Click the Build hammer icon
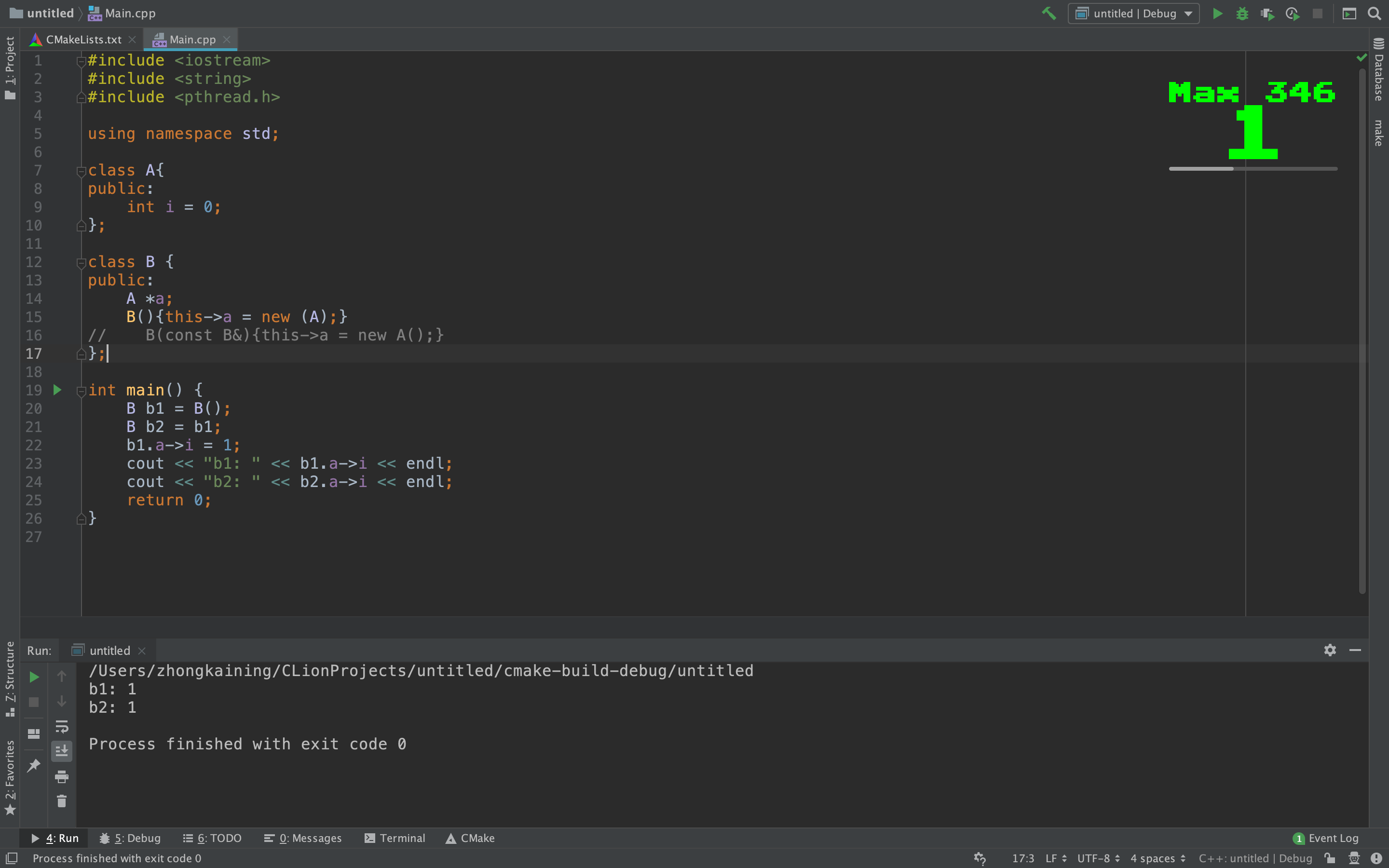Screen dimensions: 1389x868 coord(1049,13)
